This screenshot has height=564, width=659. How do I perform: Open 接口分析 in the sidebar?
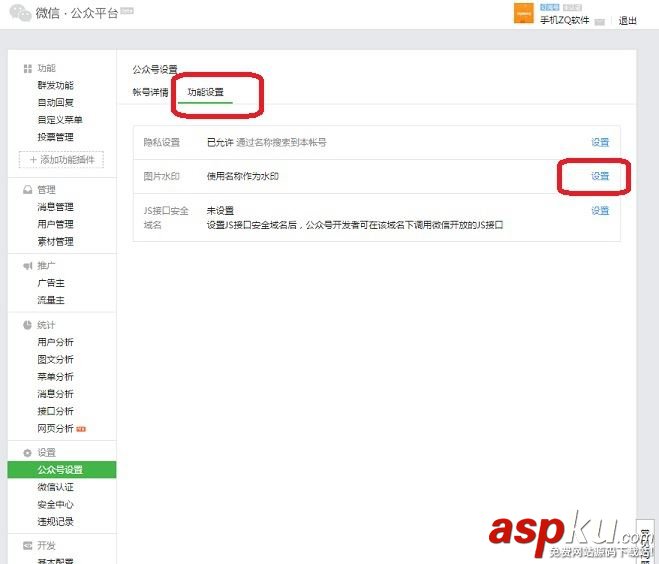[55, 411]
